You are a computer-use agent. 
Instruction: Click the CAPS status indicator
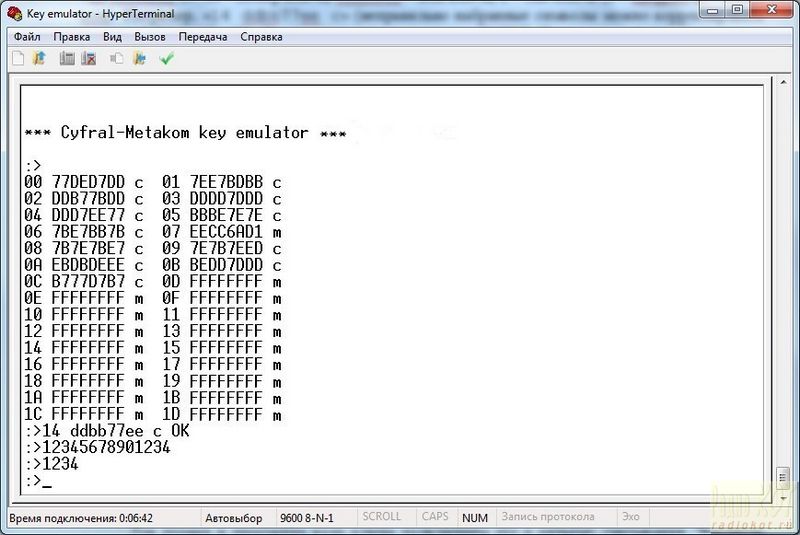click(435, 517)
